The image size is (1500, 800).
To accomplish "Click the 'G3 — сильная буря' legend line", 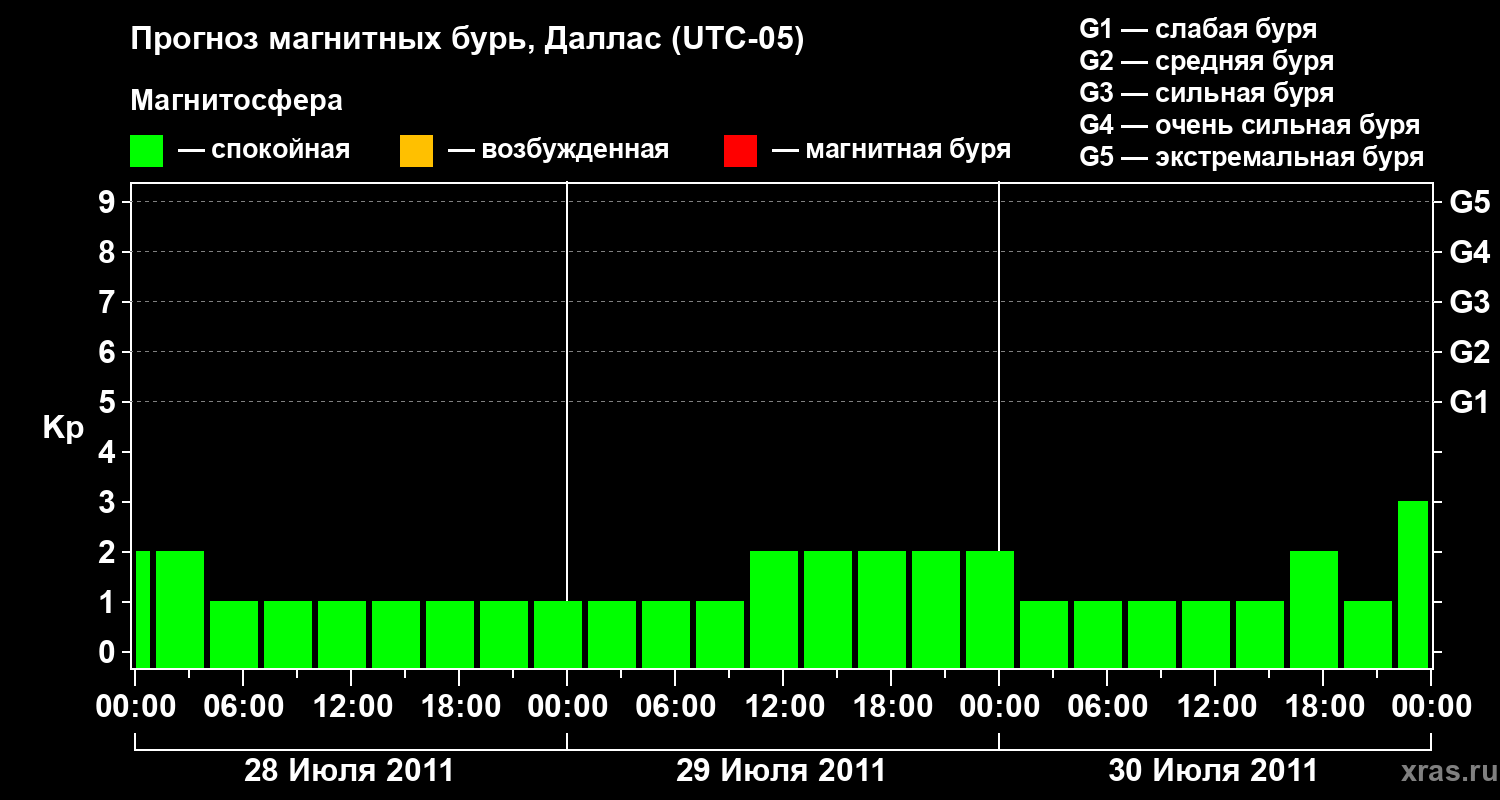I will (1206, 93).
